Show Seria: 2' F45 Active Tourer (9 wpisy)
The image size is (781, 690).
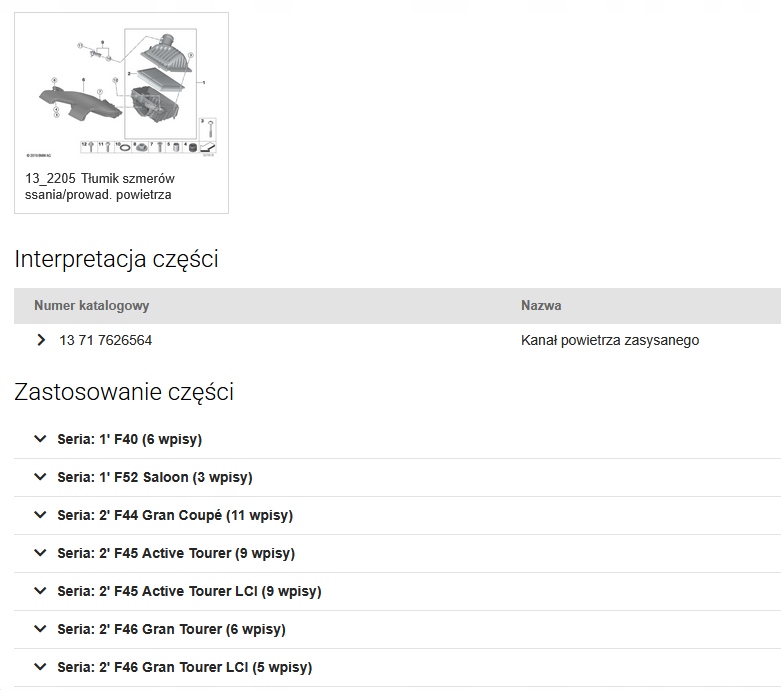(x=176, y=553)
